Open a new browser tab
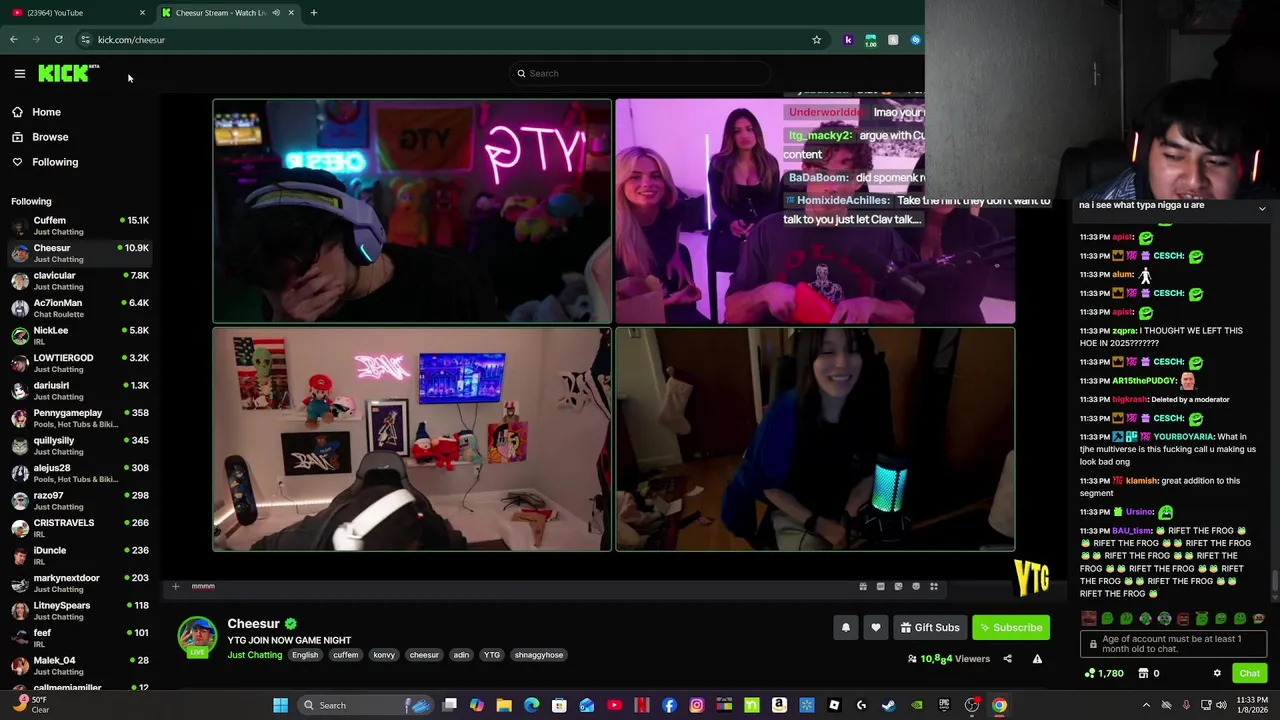This screenshot has width=1280, height=720. pyautogui.click(x=313, y=13)
